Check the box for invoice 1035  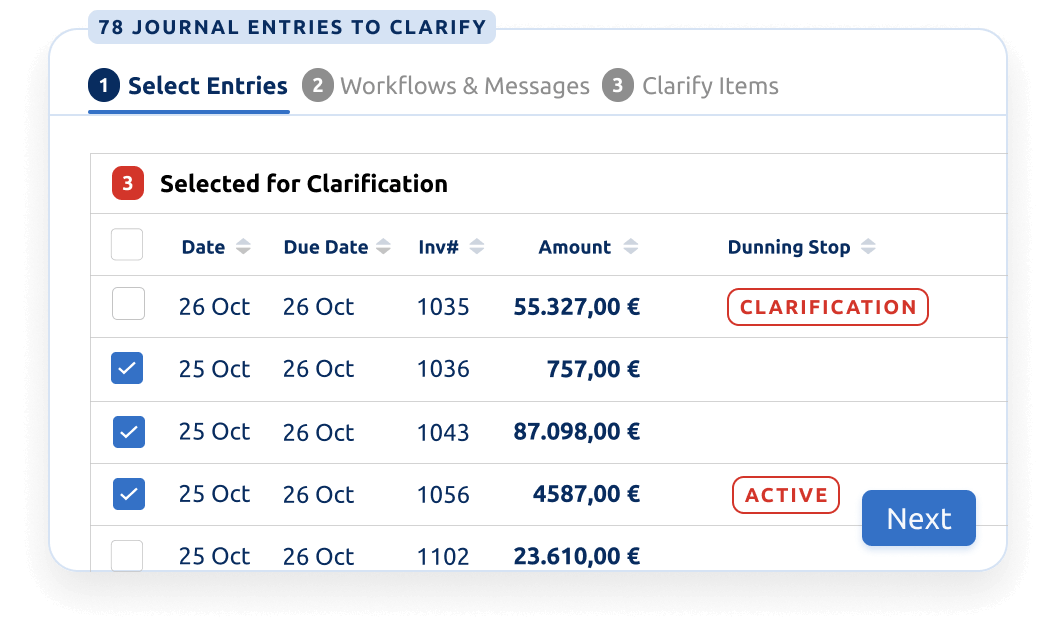coord(128,304)
